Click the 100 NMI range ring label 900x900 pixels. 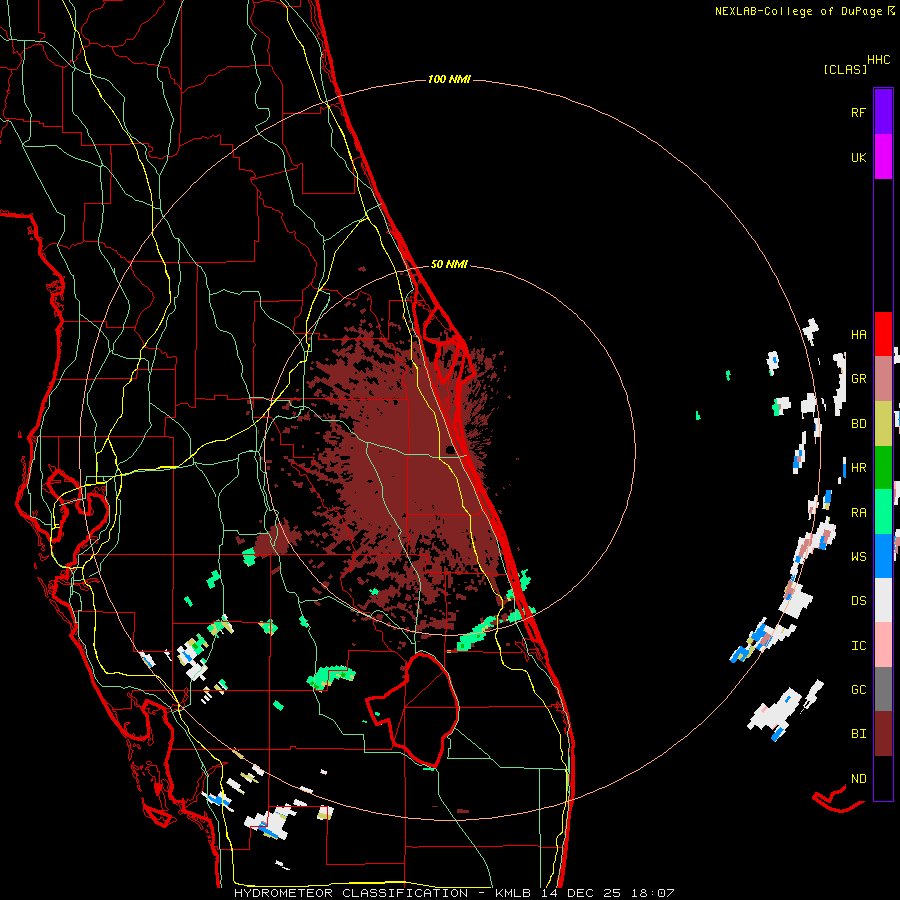pyautogui.click(x=449, y=79)
